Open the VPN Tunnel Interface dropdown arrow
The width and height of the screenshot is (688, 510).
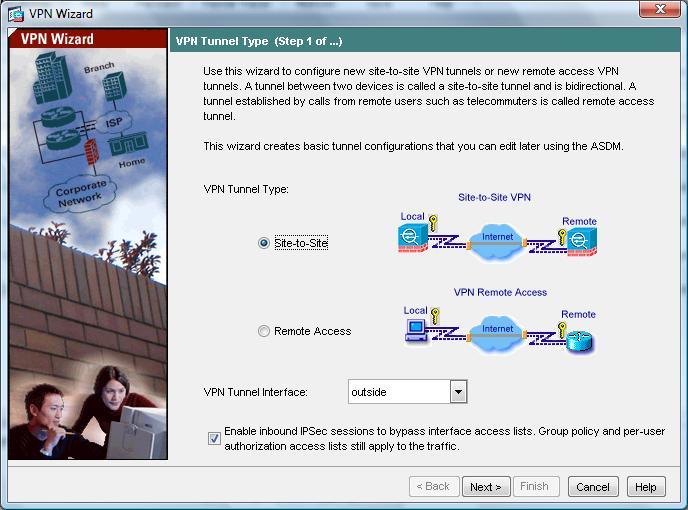click(458, 391)
